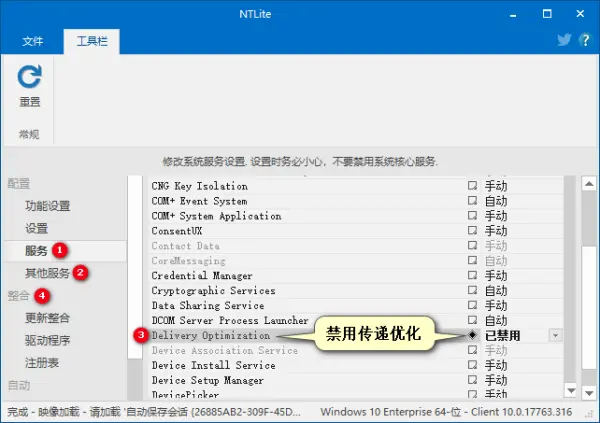600x423 pixels.
Task: Open 设置 in the sidebar
Action: point(36,229)
